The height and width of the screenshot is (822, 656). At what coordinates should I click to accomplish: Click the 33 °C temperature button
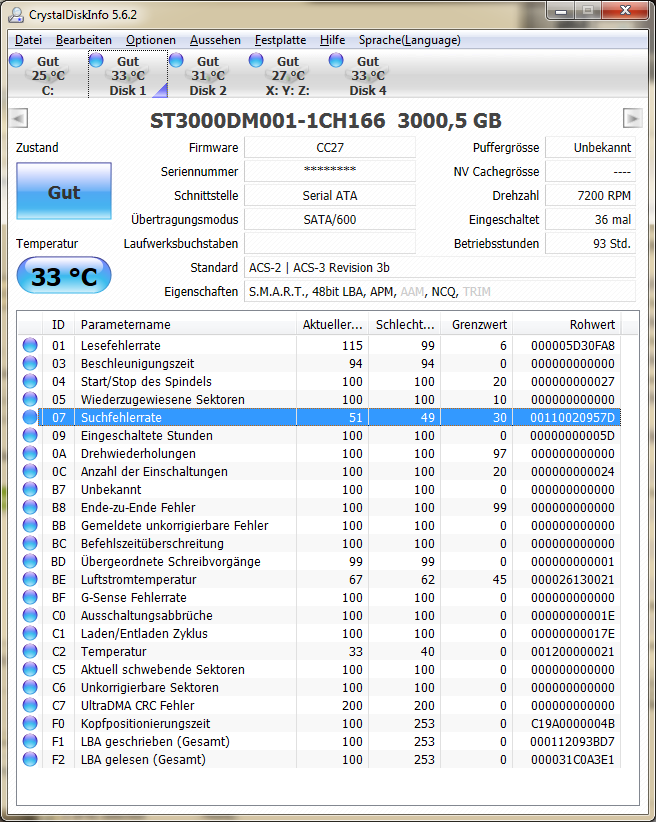64,276
